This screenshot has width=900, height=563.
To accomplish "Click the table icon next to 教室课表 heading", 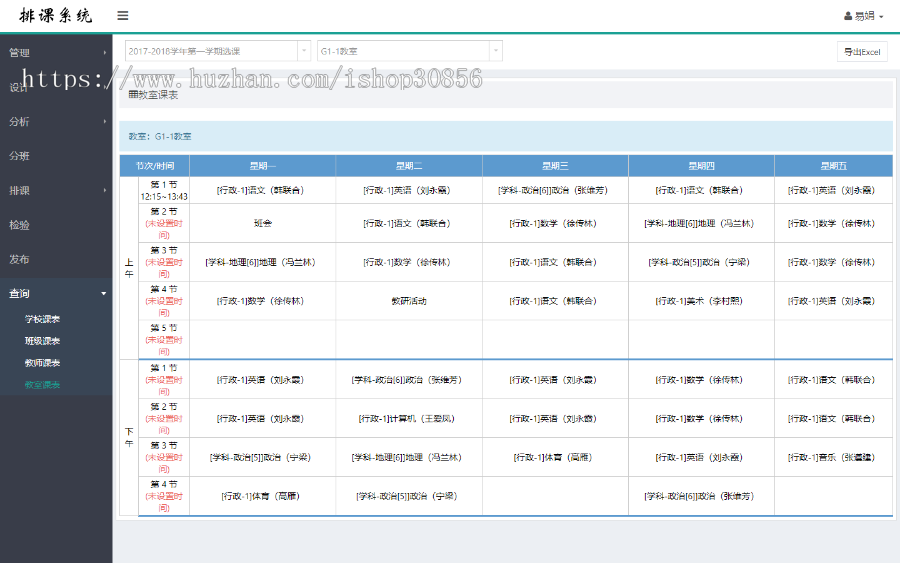I will [133, 95].
